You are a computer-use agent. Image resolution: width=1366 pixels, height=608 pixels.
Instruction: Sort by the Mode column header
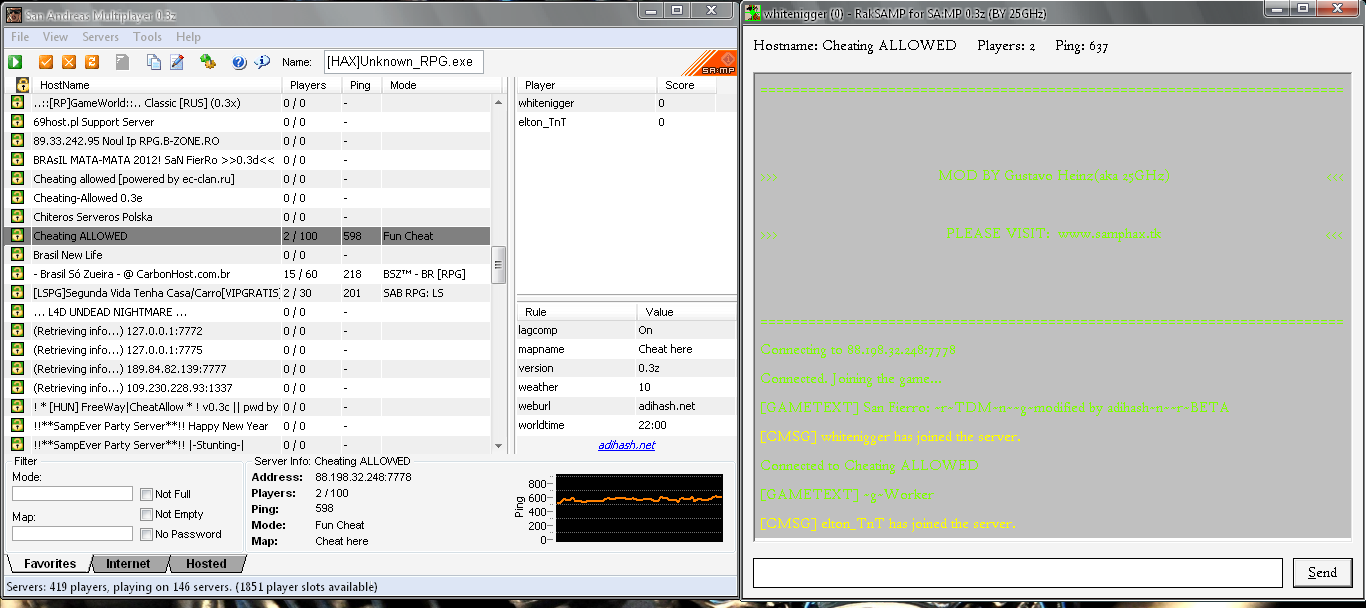click(441, 85)
